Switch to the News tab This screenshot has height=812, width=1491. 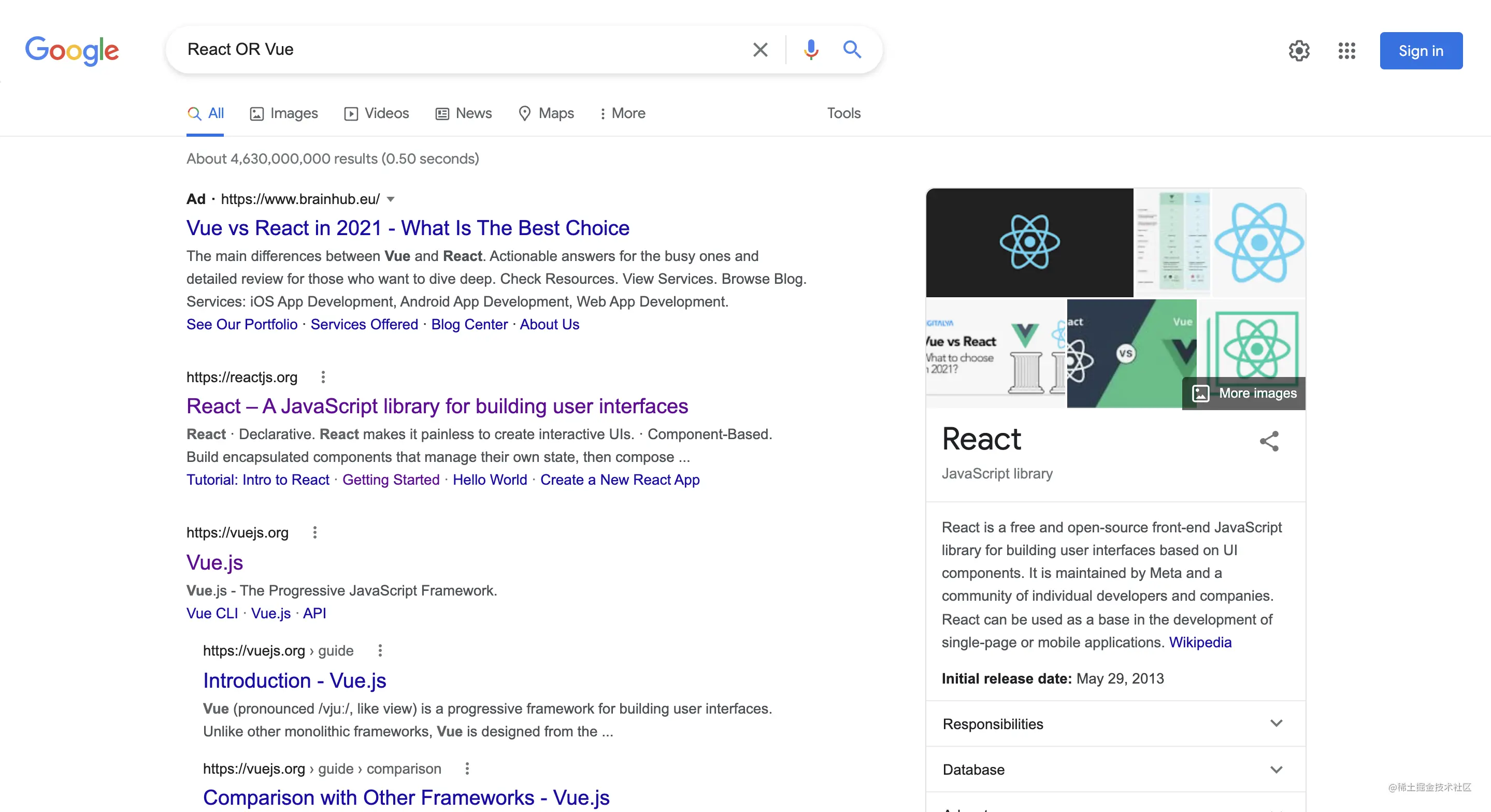pos(463,113)
